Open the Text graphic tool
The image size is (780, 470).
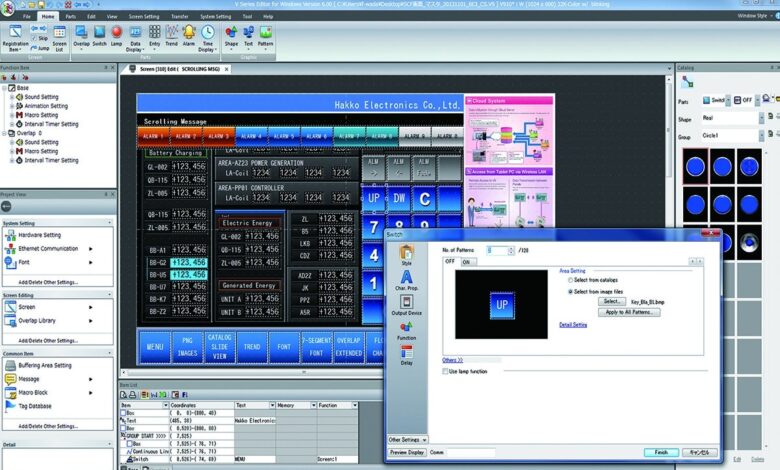click(x=248, y=36)
